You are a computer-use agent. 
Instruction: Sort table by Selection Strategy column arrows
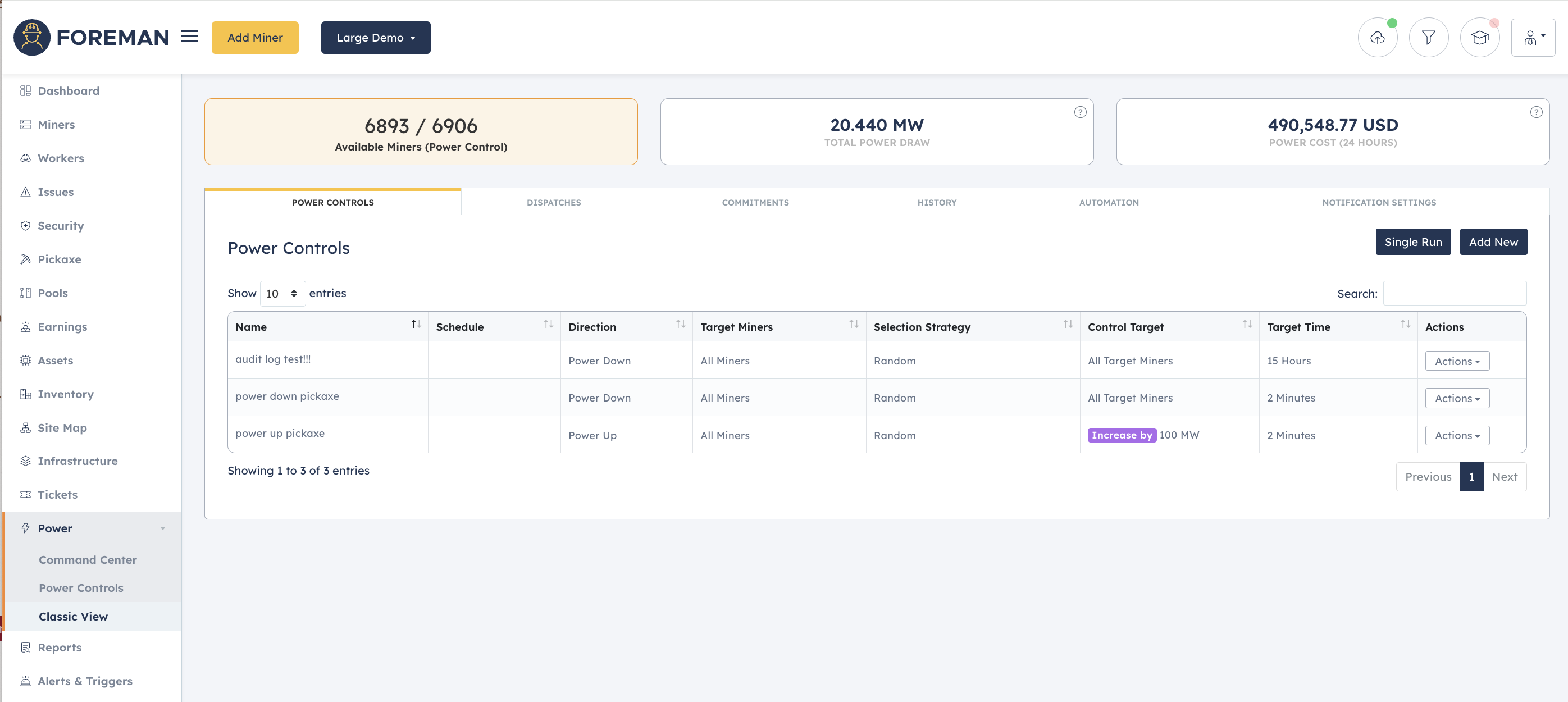1068,325
